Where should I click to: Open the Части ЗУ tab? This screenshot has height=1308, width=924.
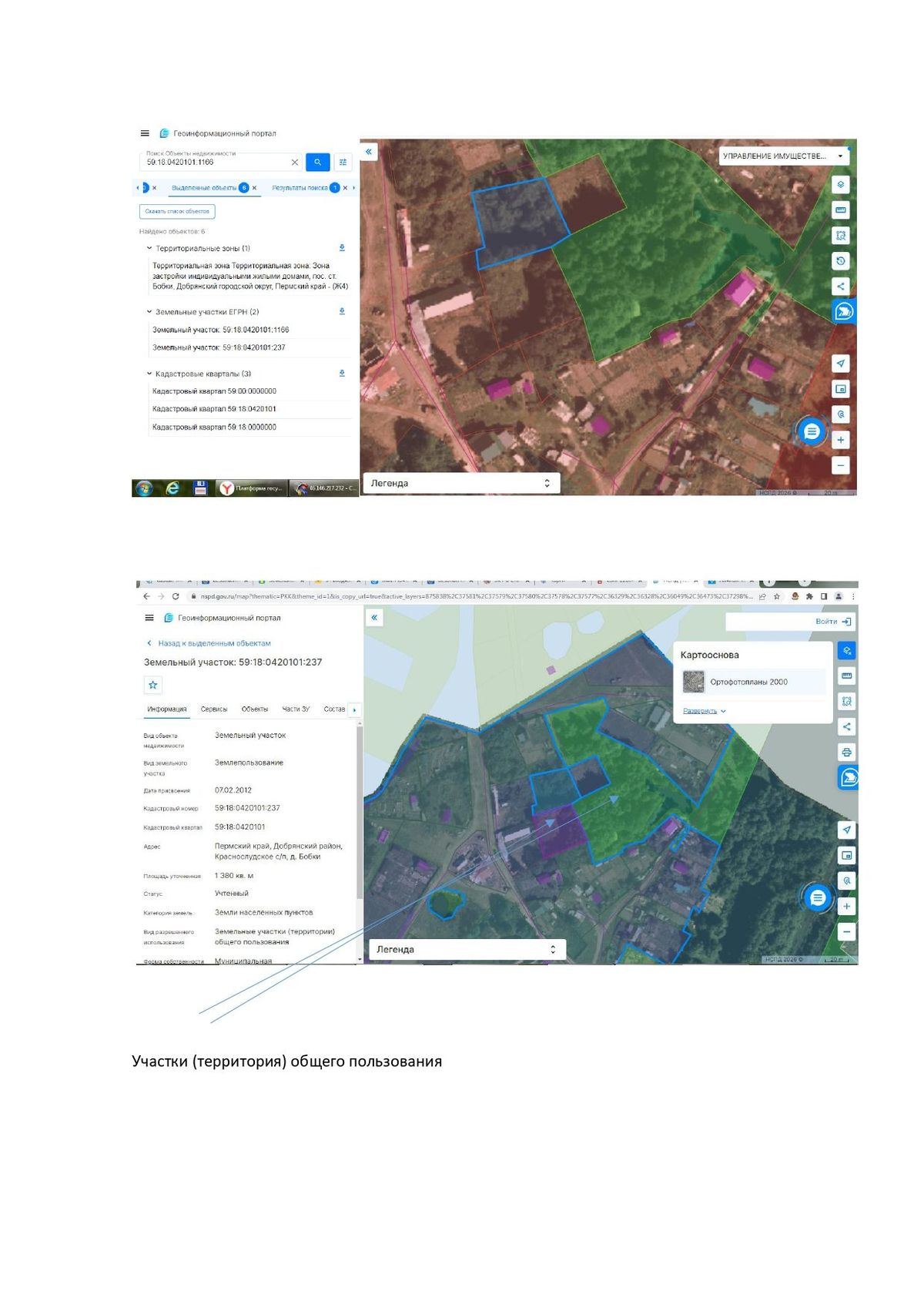click(x=296, y=709)
